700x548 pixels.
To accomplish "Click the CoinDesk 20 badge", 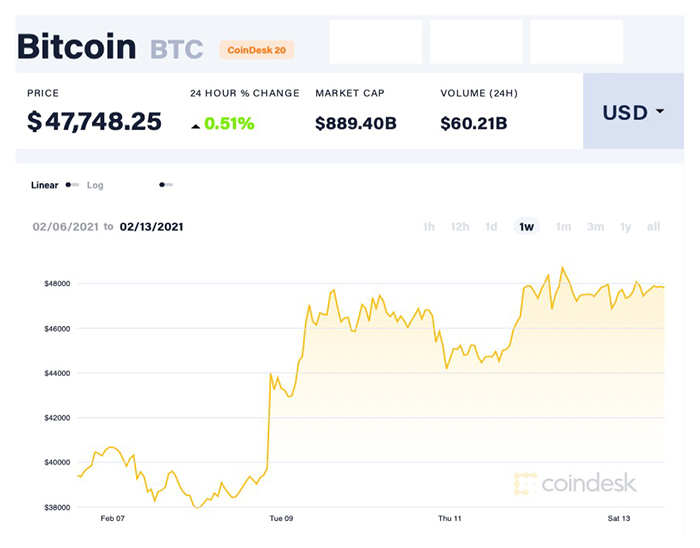I will (x=256, y=48).
